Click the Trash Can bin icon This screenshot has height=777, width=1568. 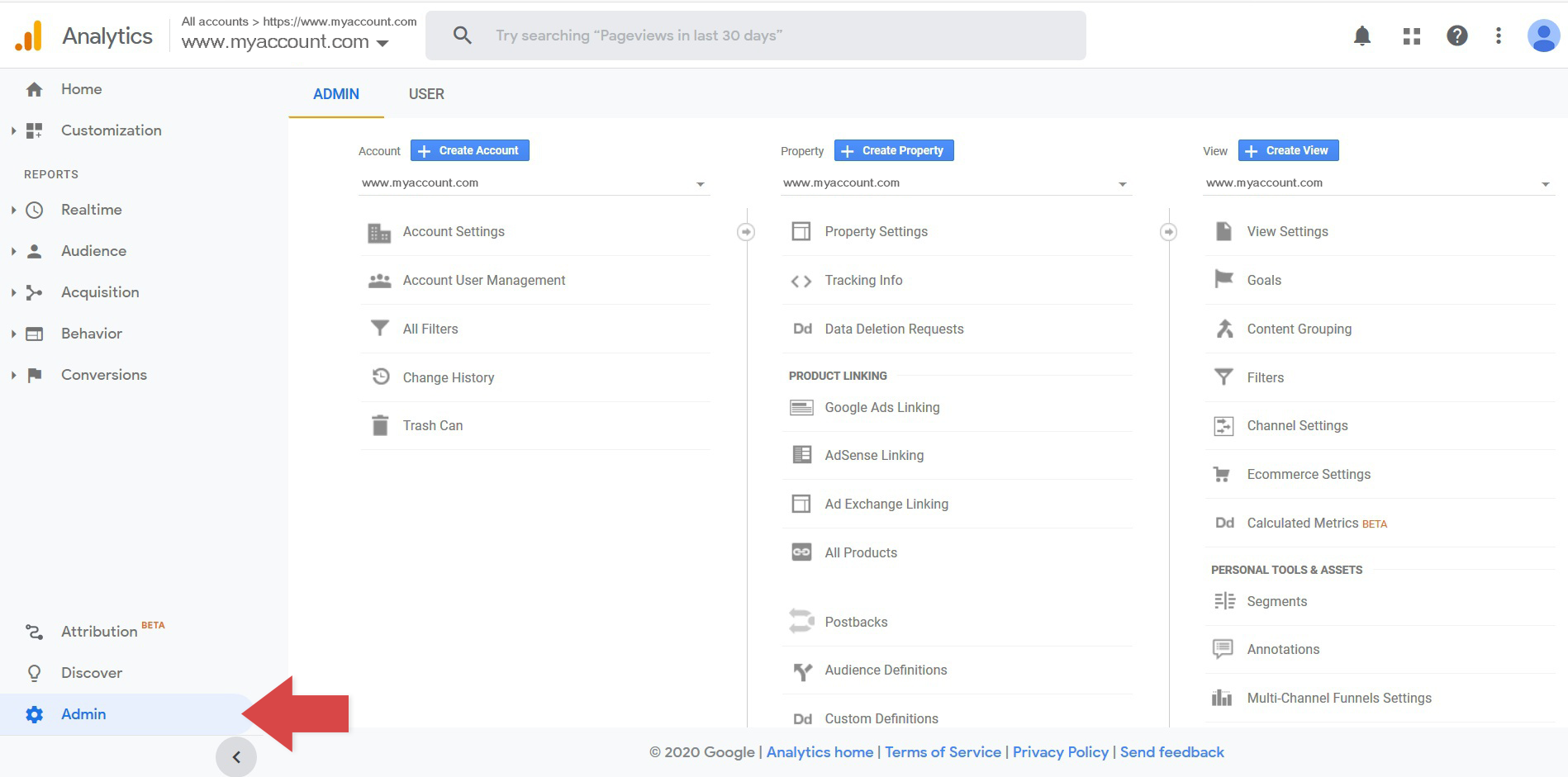click(380, 425)
